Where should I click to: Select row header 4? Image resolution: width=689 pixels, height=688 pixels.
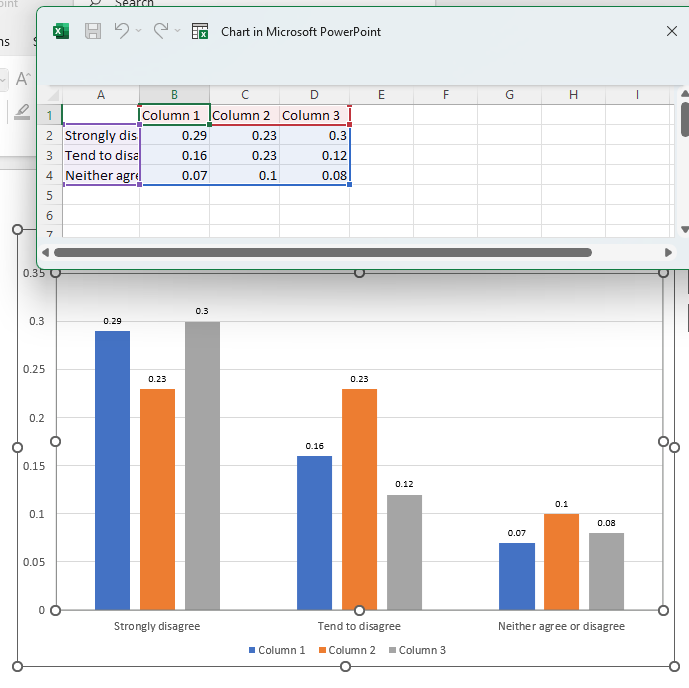point(49,175)
